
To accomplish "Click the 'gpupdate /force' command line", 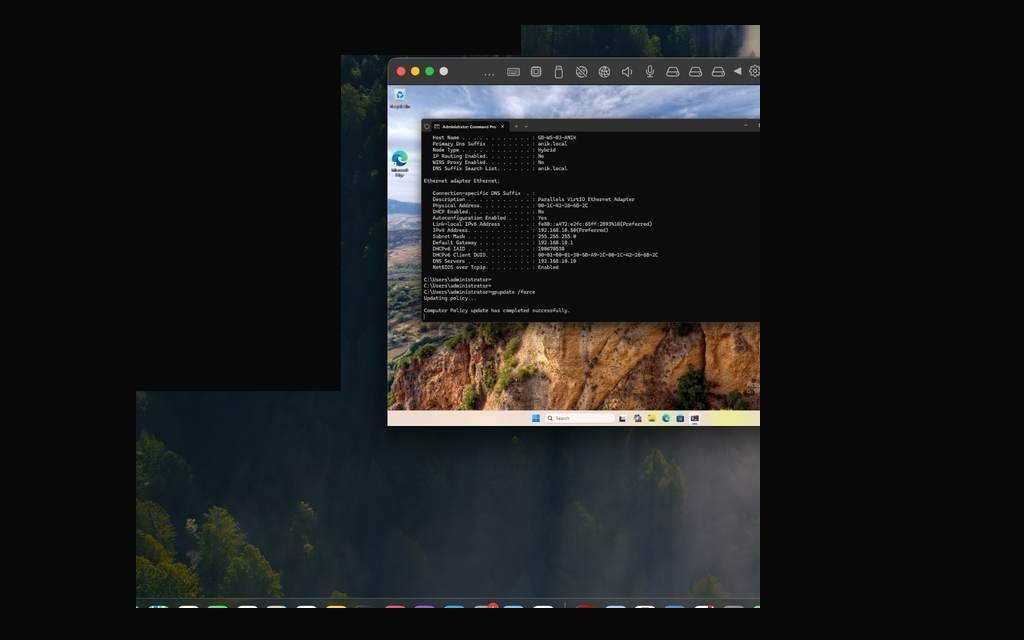I will (479, 292).
